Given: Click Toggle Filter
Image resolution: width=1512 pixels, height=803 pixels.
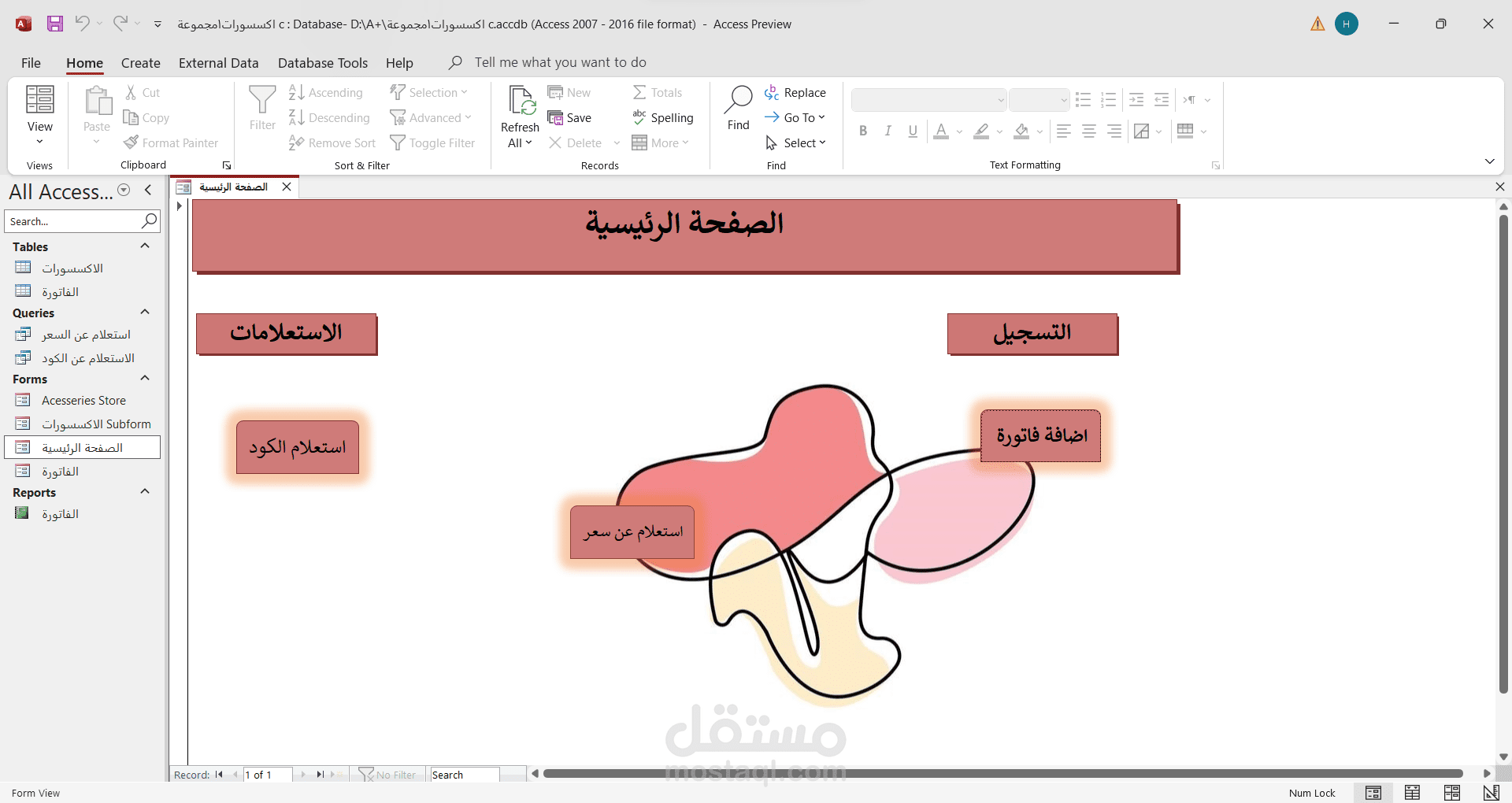Looking at the screenshot, I should (432, 143).
